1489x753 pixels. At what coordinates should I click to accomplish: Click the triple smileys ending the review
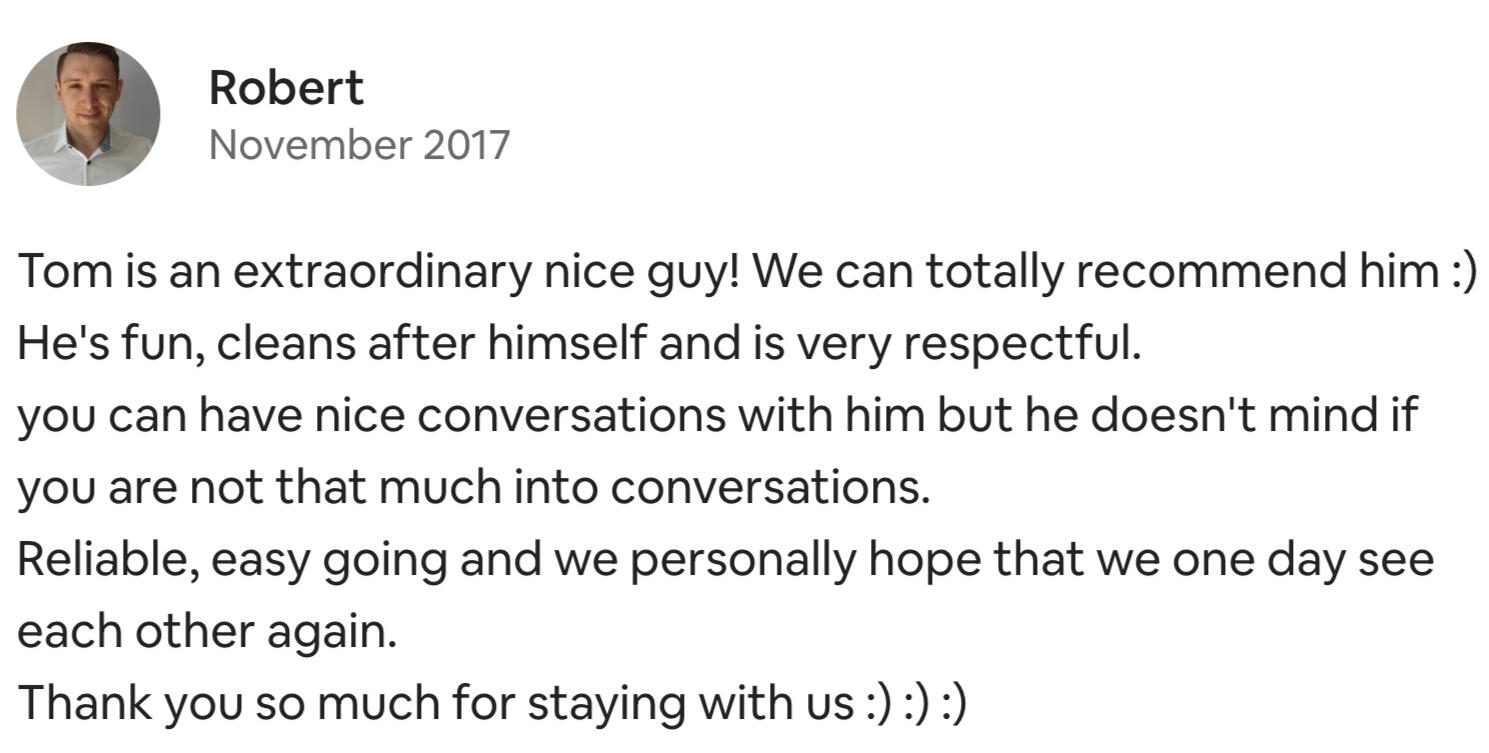tap(915, 704)
